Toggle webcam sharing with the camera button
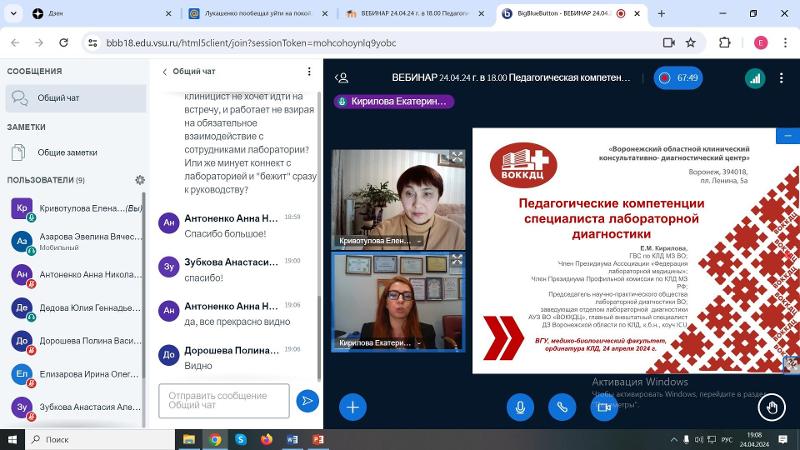The image size is (800, 450). [604, 407]
